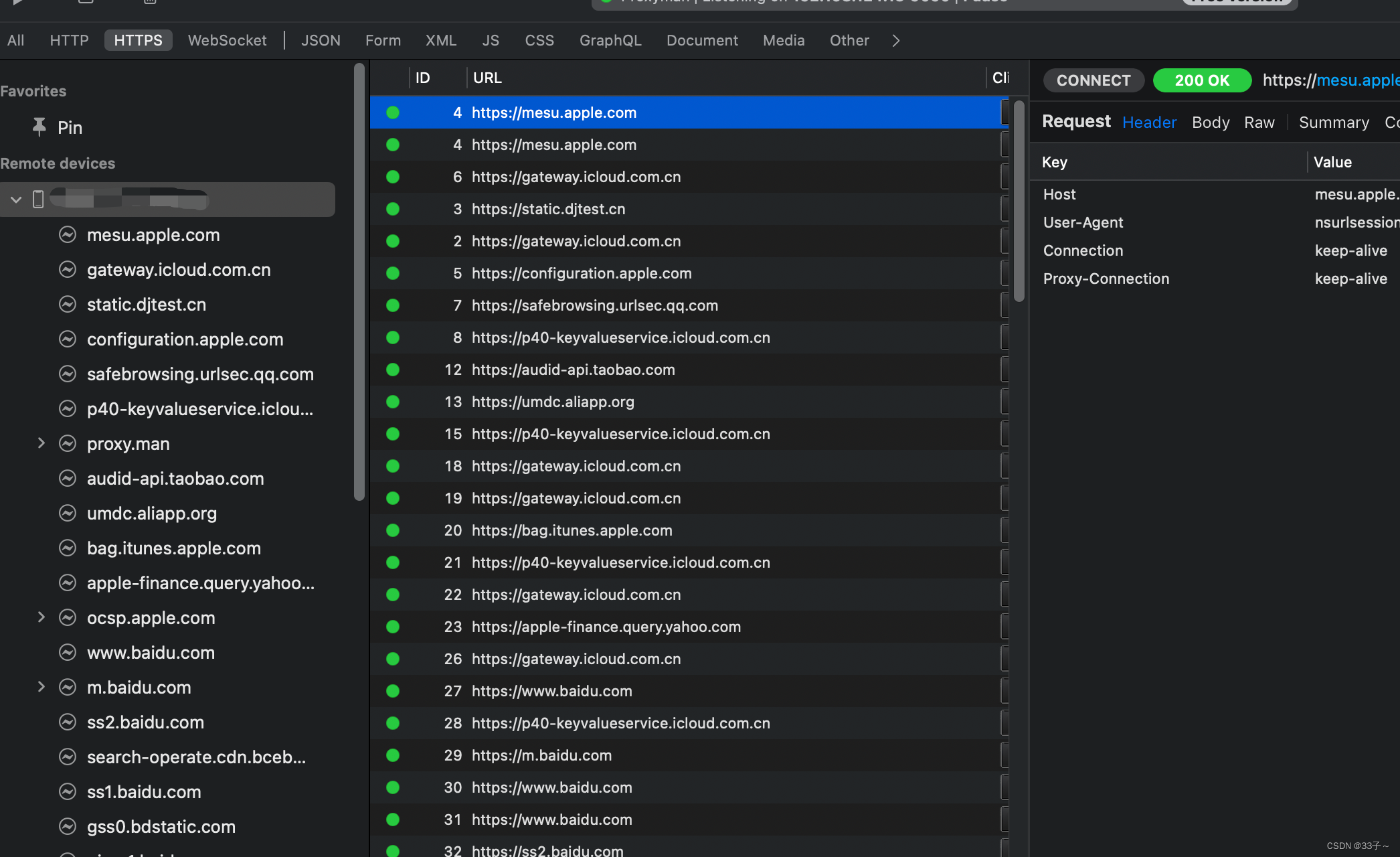Viewport: 1400px width, 857px height.
Task: Expand the proxy.man domain node
Action: [41, 443]
